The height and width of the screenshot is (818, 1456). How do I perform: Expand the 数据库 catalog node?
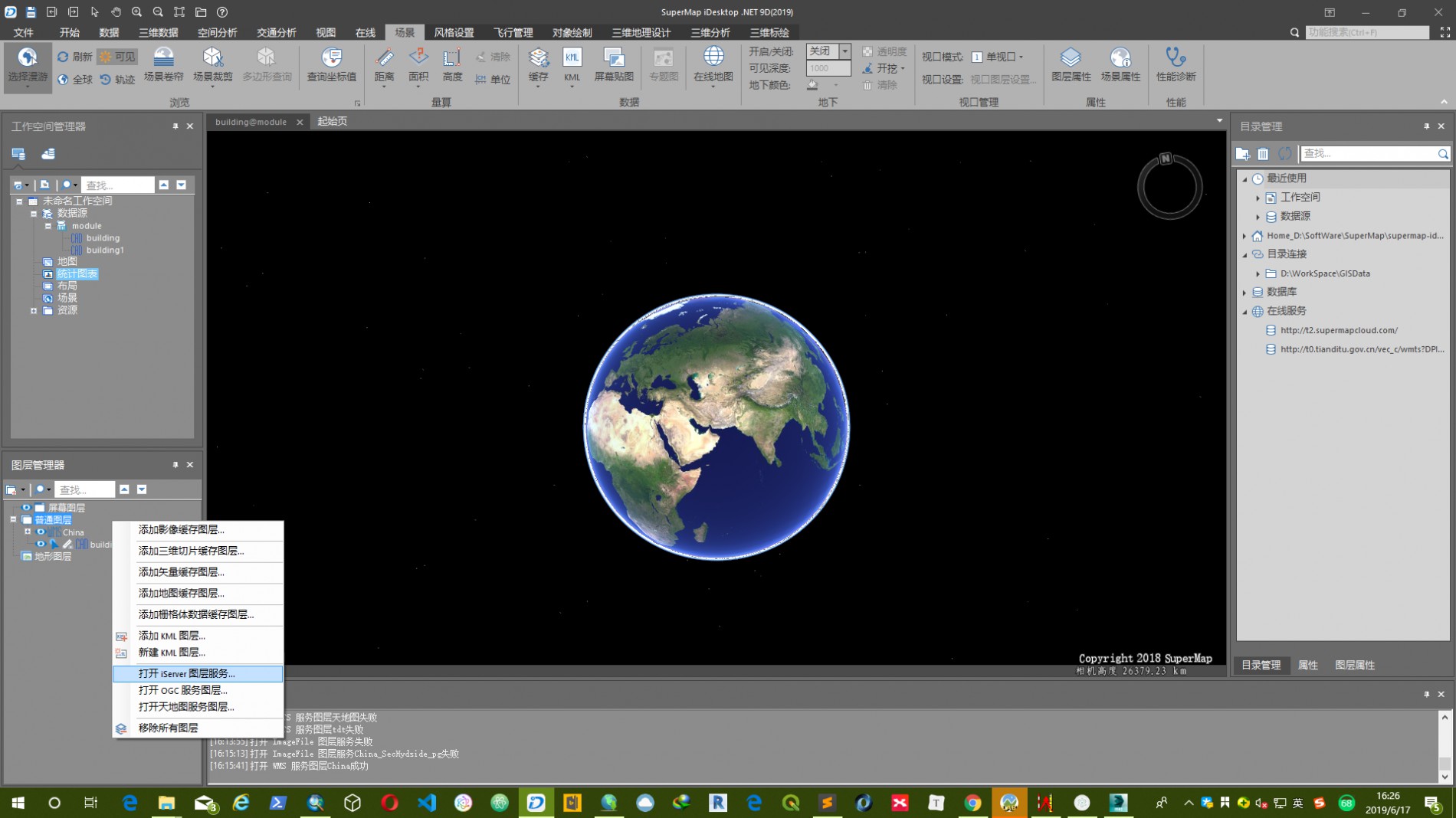pos(1244,292)
